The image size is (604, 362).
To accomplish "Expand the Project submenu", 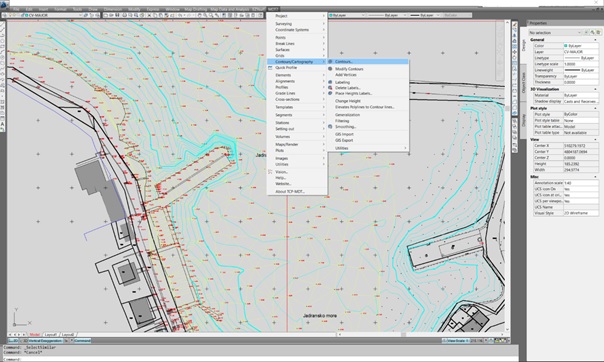I will tap(297, 16).
